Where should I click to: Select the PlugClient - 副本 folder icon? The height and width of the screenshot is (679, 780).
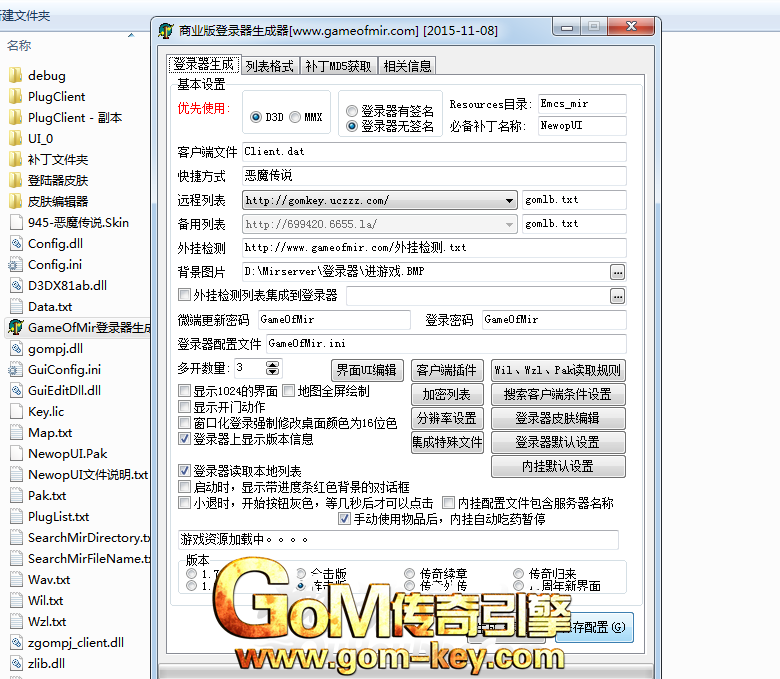click(16, 117)
